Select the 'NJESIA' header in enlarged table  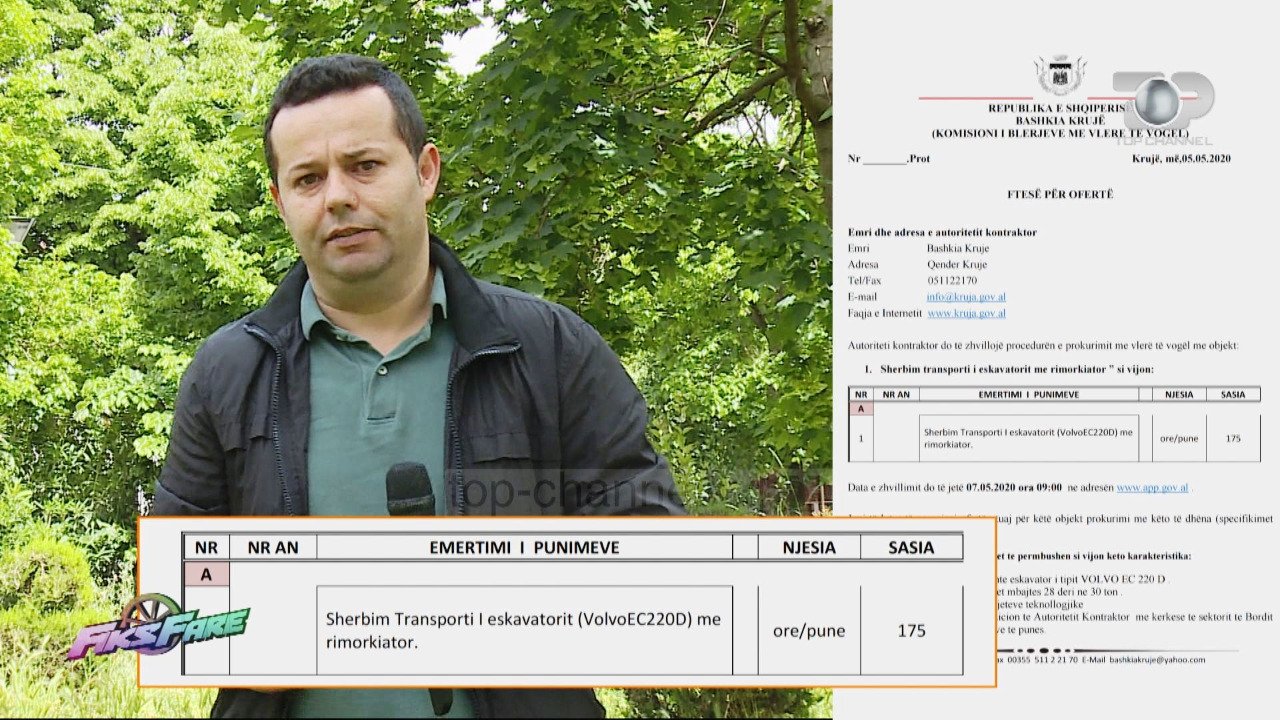click(x=809, y=547)
